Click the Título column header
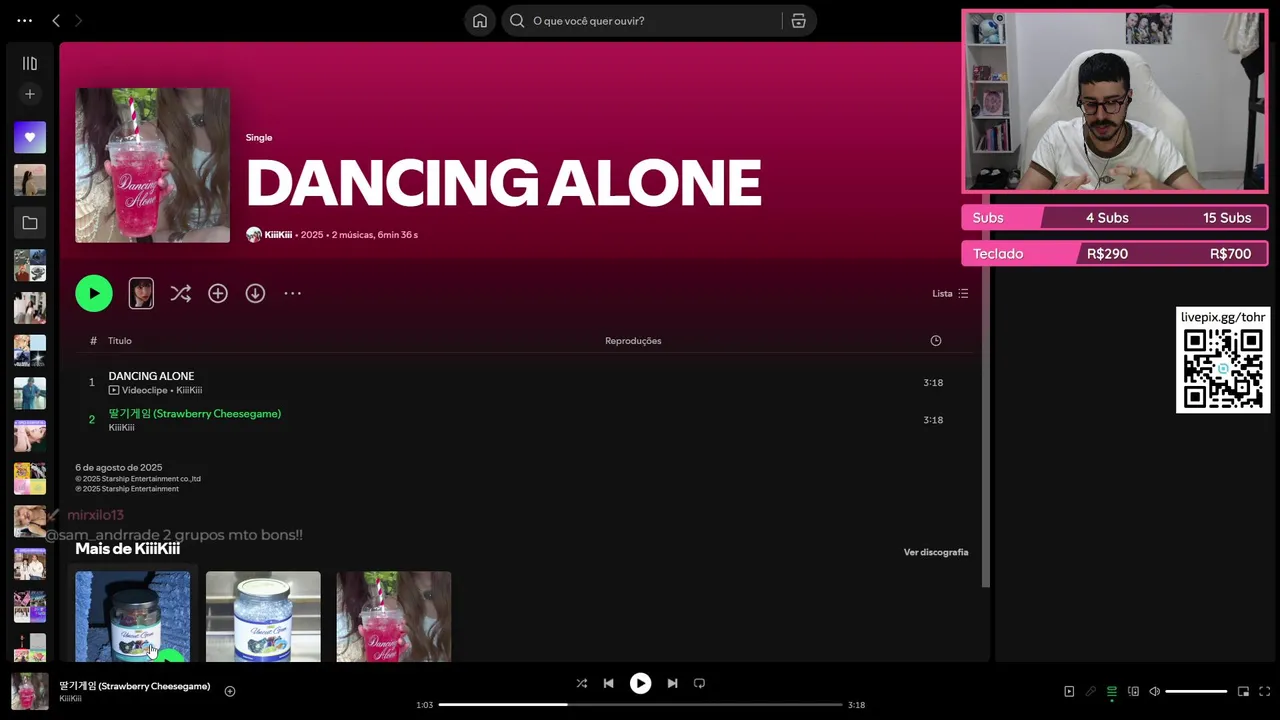The height and width of the screenshot is (720, 1280). [x=120, y=341]
